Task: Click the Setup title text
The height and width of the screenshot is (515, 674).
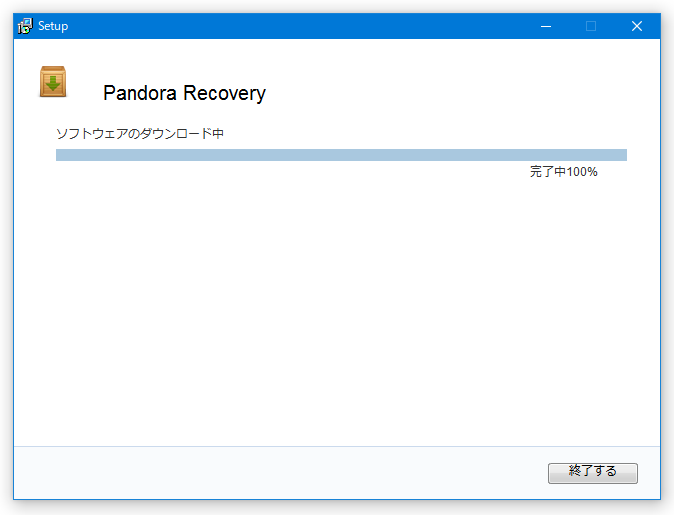Action: click(x=53, y=26)
